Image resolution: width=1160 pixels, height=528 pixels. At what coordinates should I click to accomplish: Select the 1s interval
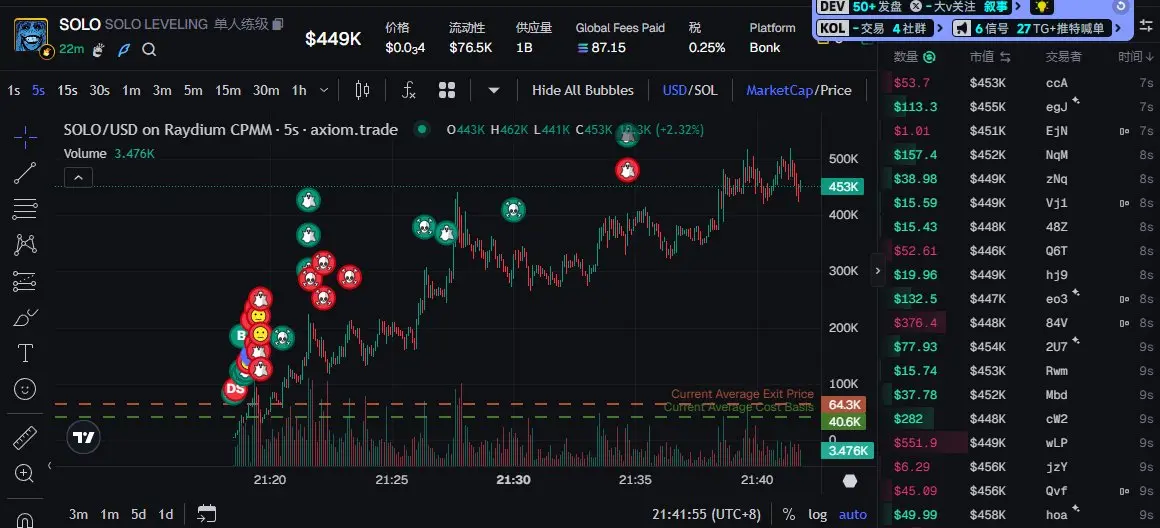pyautogui.click(x=13, y=90)
